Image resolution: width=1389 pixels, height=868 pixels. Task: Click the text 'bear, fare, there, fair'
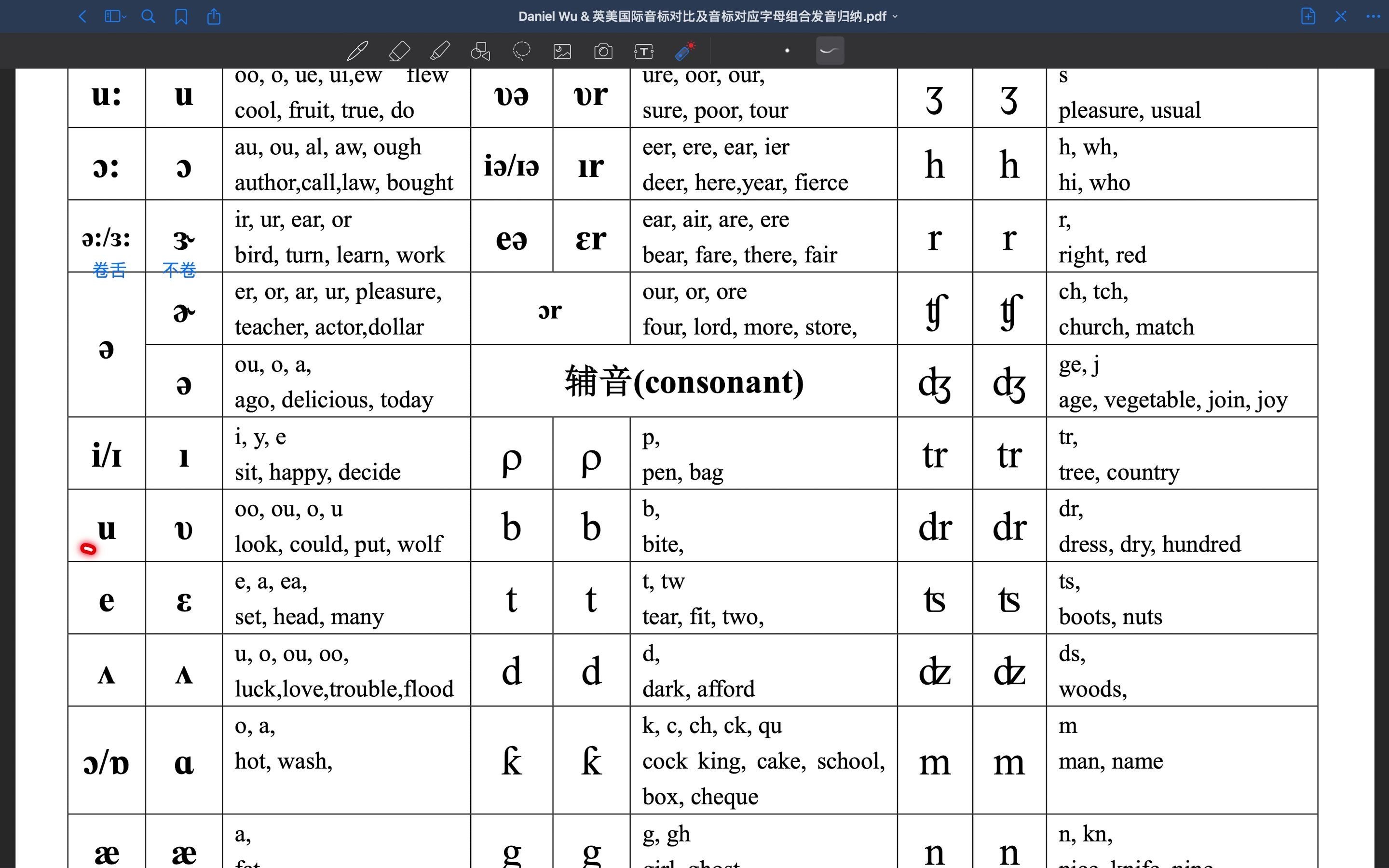click(740, 255)
